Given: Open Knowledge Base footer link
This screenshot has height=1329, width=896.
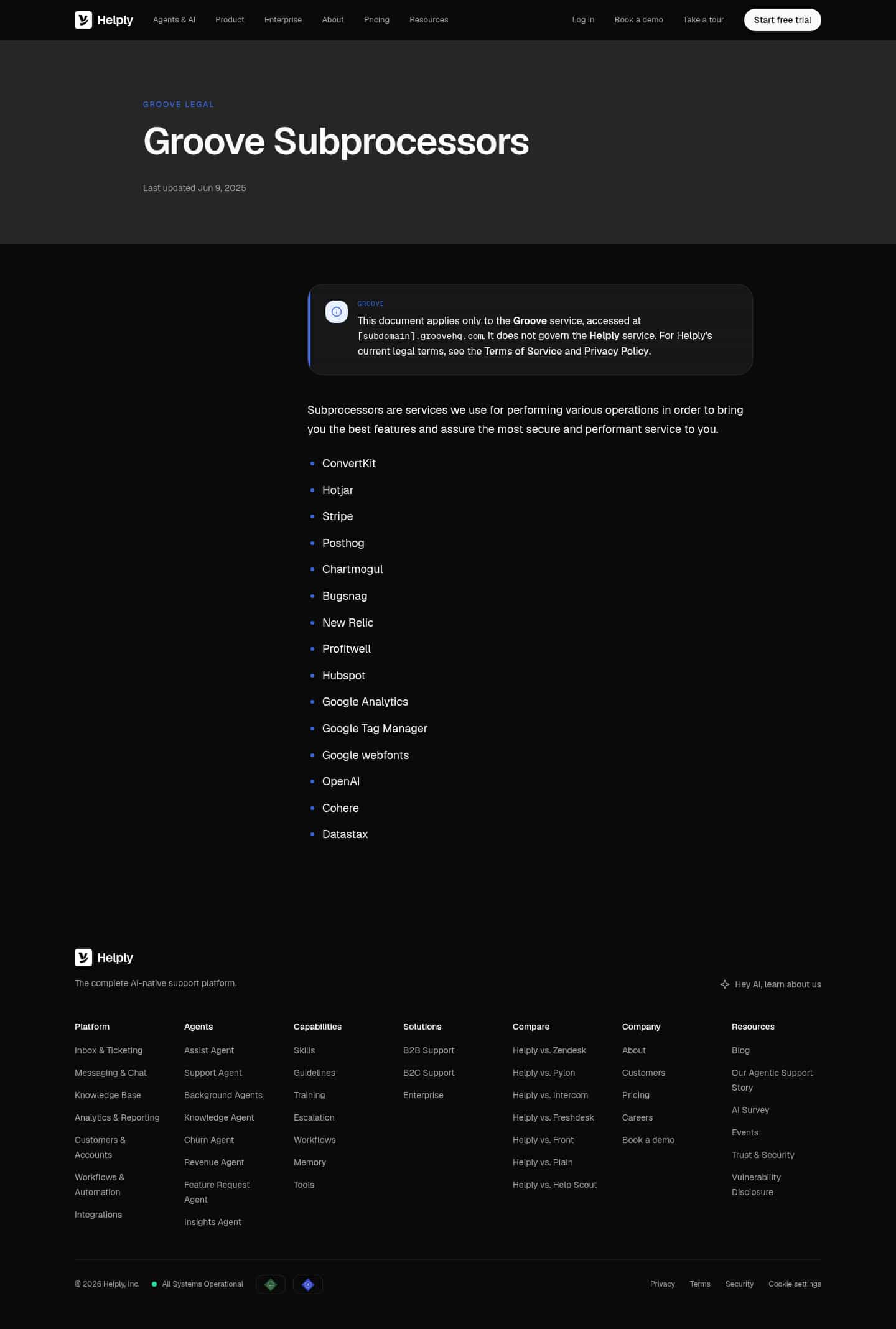Looking at the screenshot, I should click(108, 1095).
